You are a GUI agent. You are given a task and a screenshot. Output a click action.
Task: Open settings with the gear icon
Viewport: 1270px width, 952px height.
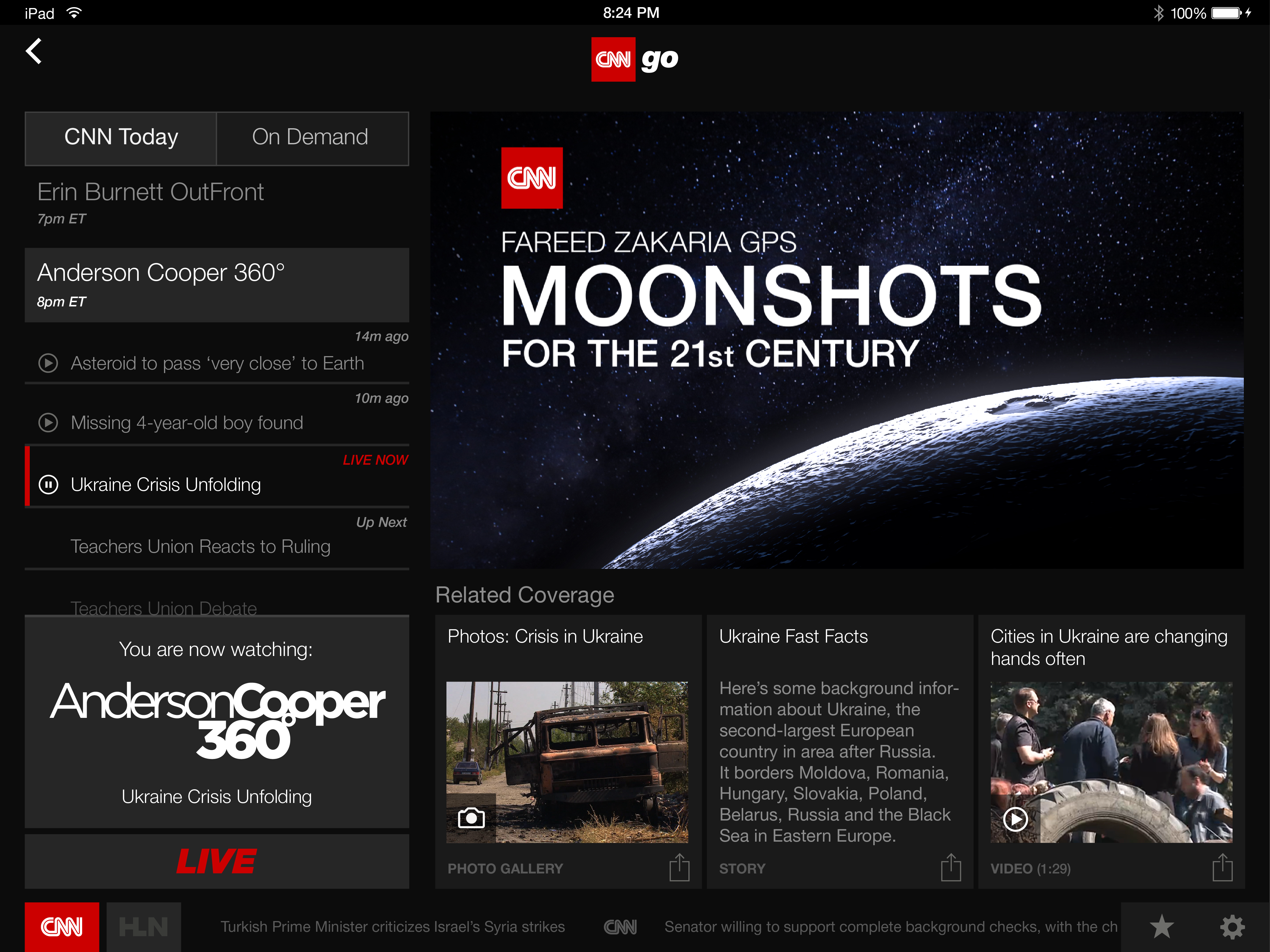coord(1232,927)
